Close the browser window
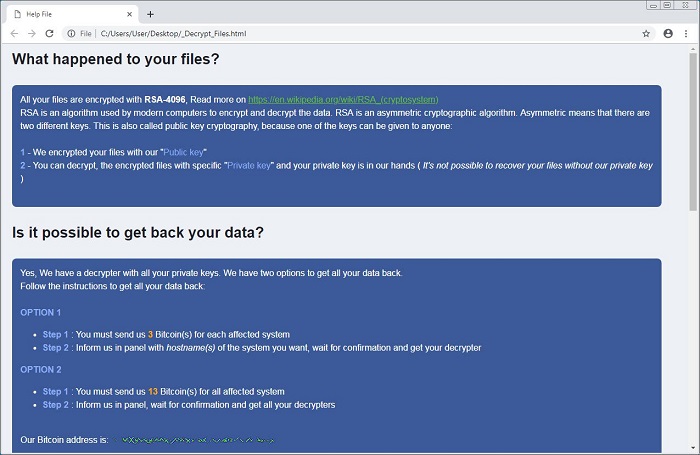 pos(684,7)
